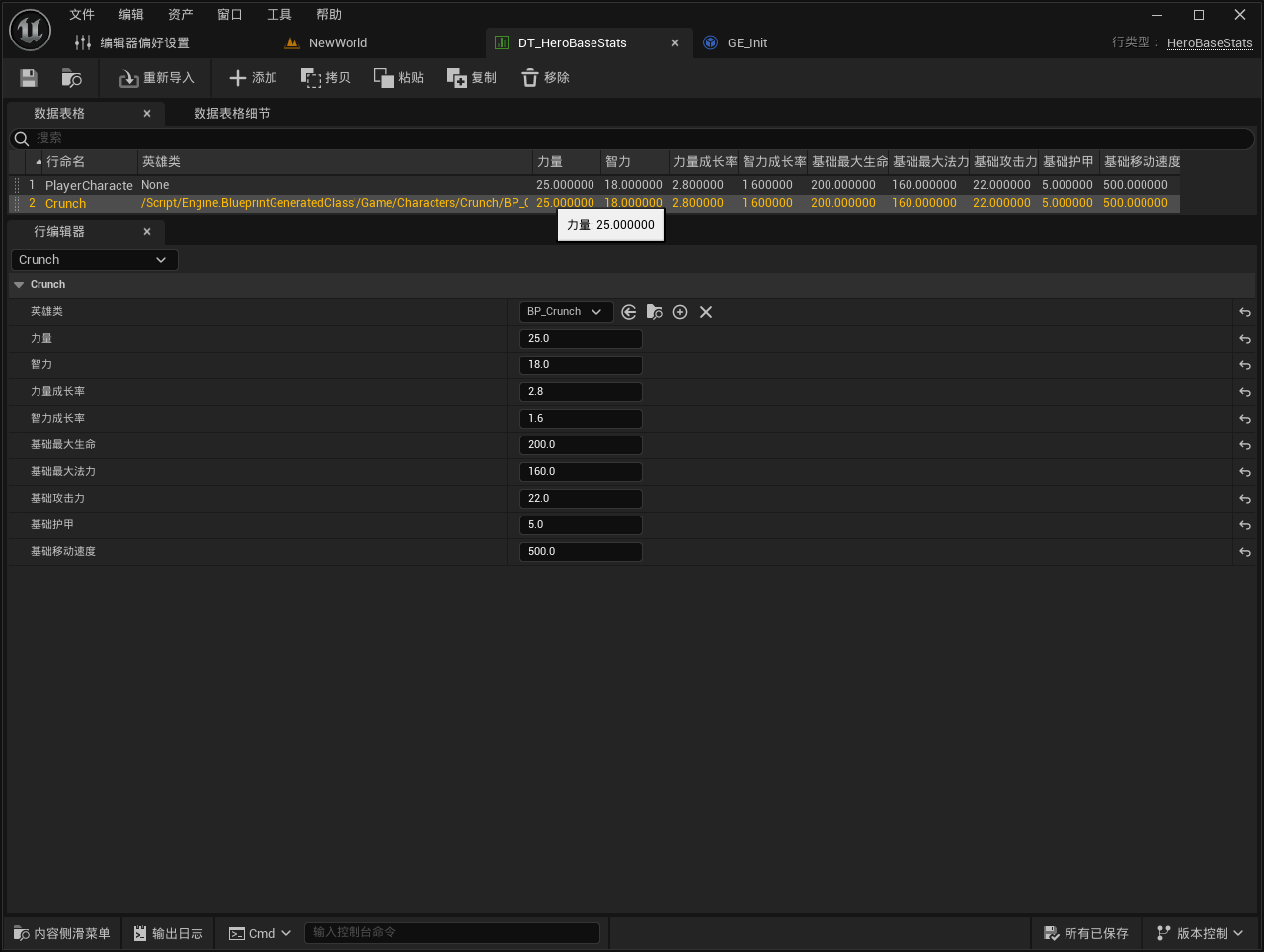Select the PlayerCharacte table row
Viewport: 1264px width, 952px height.
tap(594, 185)
